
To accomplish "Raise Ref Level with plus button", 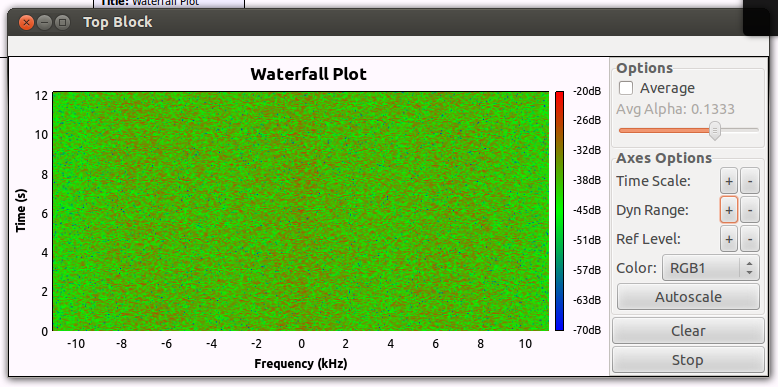I will pos(729,239).
